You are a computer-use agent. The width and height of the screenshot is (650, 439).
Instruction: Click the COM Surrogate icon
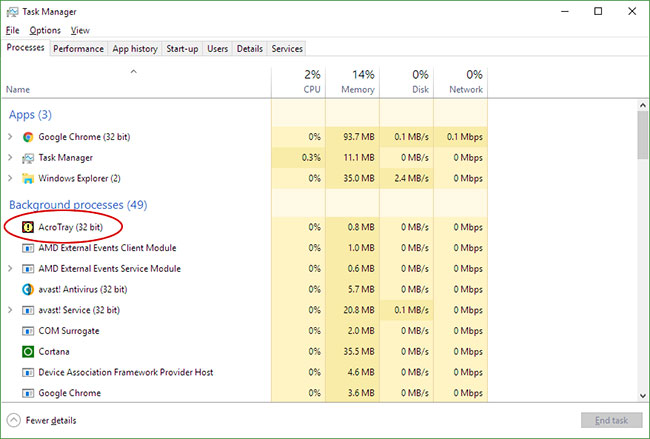28,331
